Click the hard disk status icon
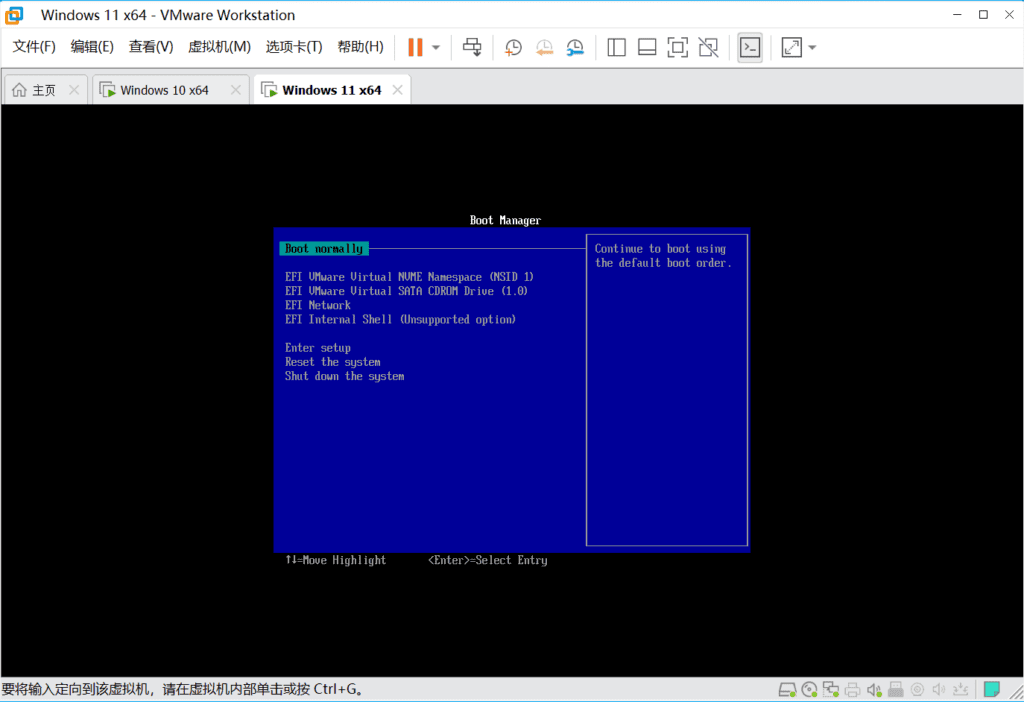The width and height of the screenshot is (1024, 702). click(787, 690)
